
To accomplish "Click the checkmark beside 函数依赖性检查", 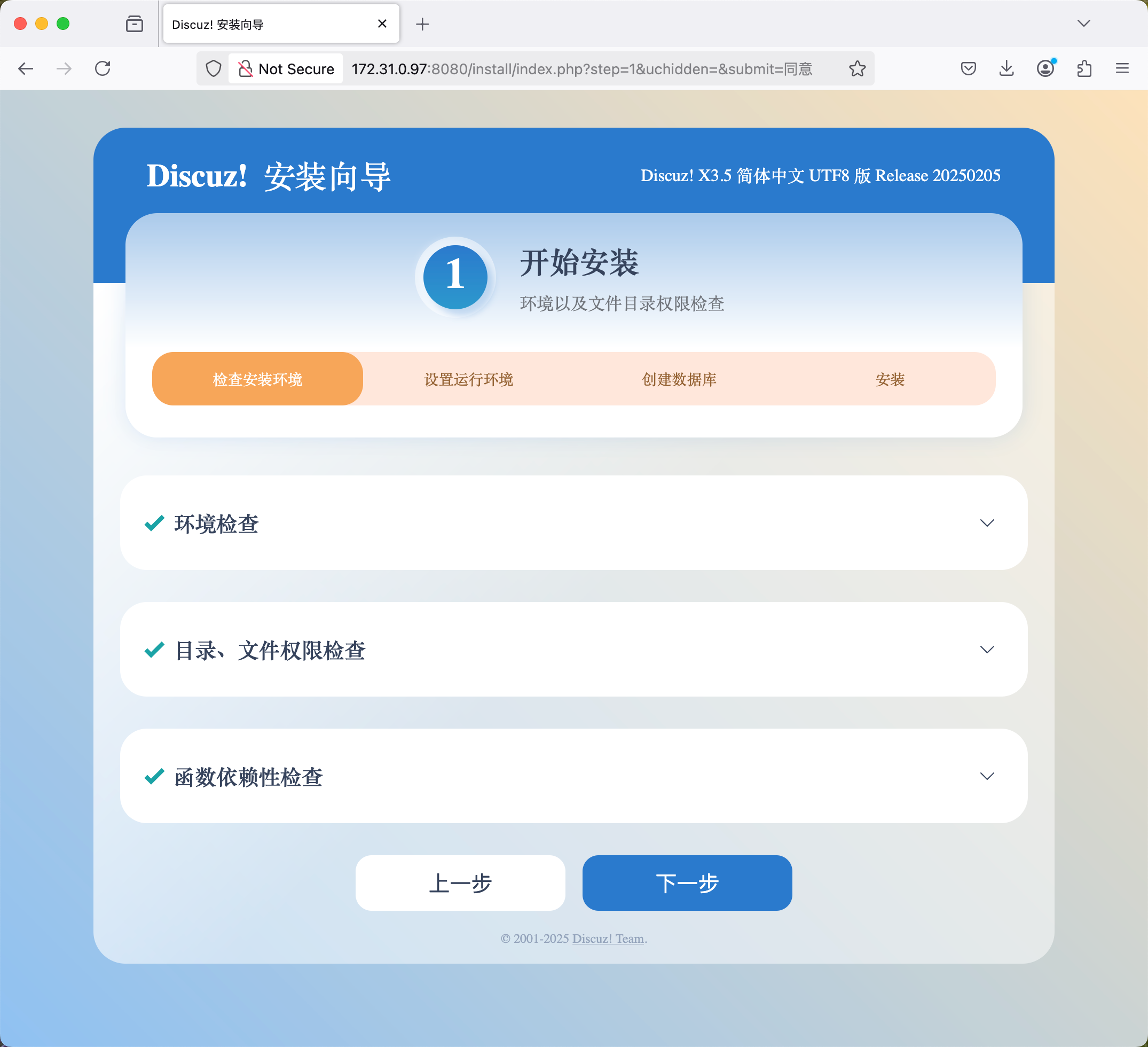I will point(154,776).
